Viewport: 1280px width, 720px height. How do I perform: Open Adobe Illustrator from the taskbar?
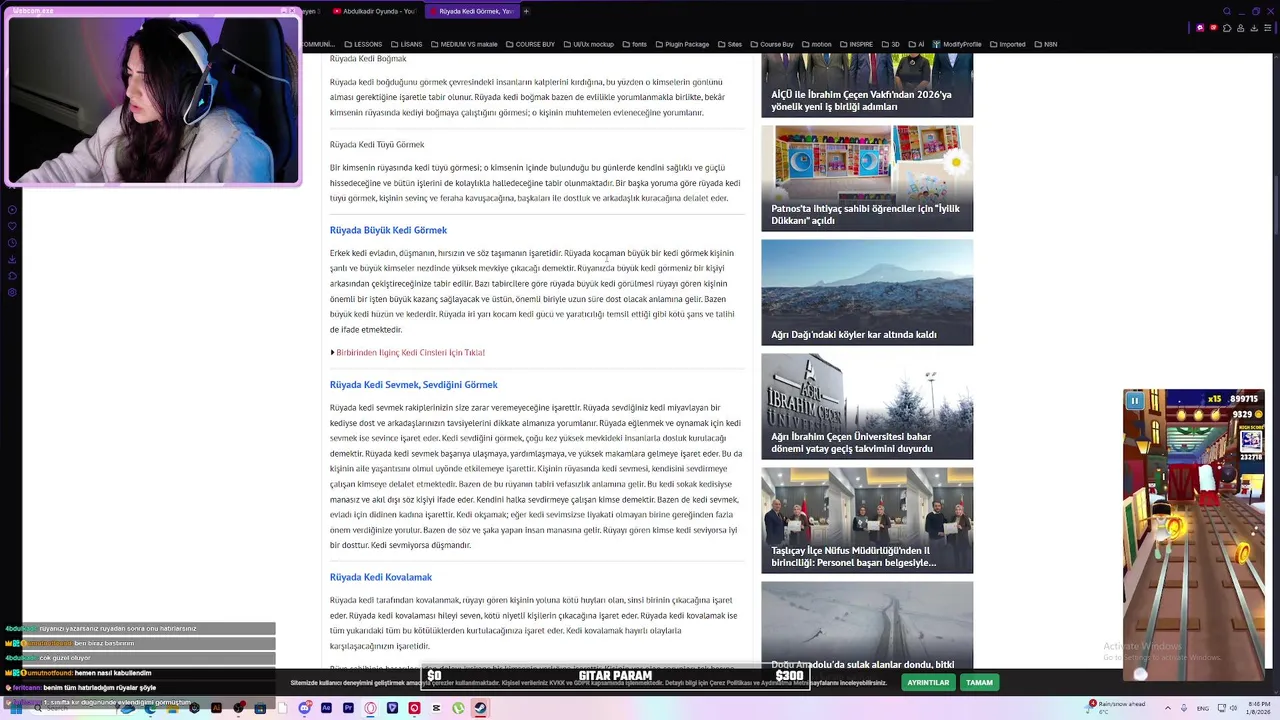point(216,708)
